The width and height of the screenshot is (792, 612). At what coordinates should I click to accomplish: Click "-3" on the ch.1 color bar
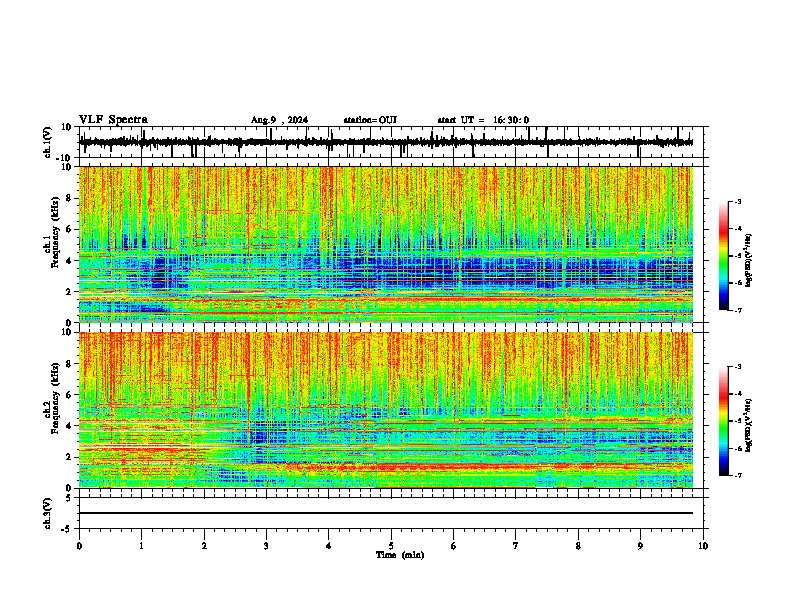pos(738,202)
